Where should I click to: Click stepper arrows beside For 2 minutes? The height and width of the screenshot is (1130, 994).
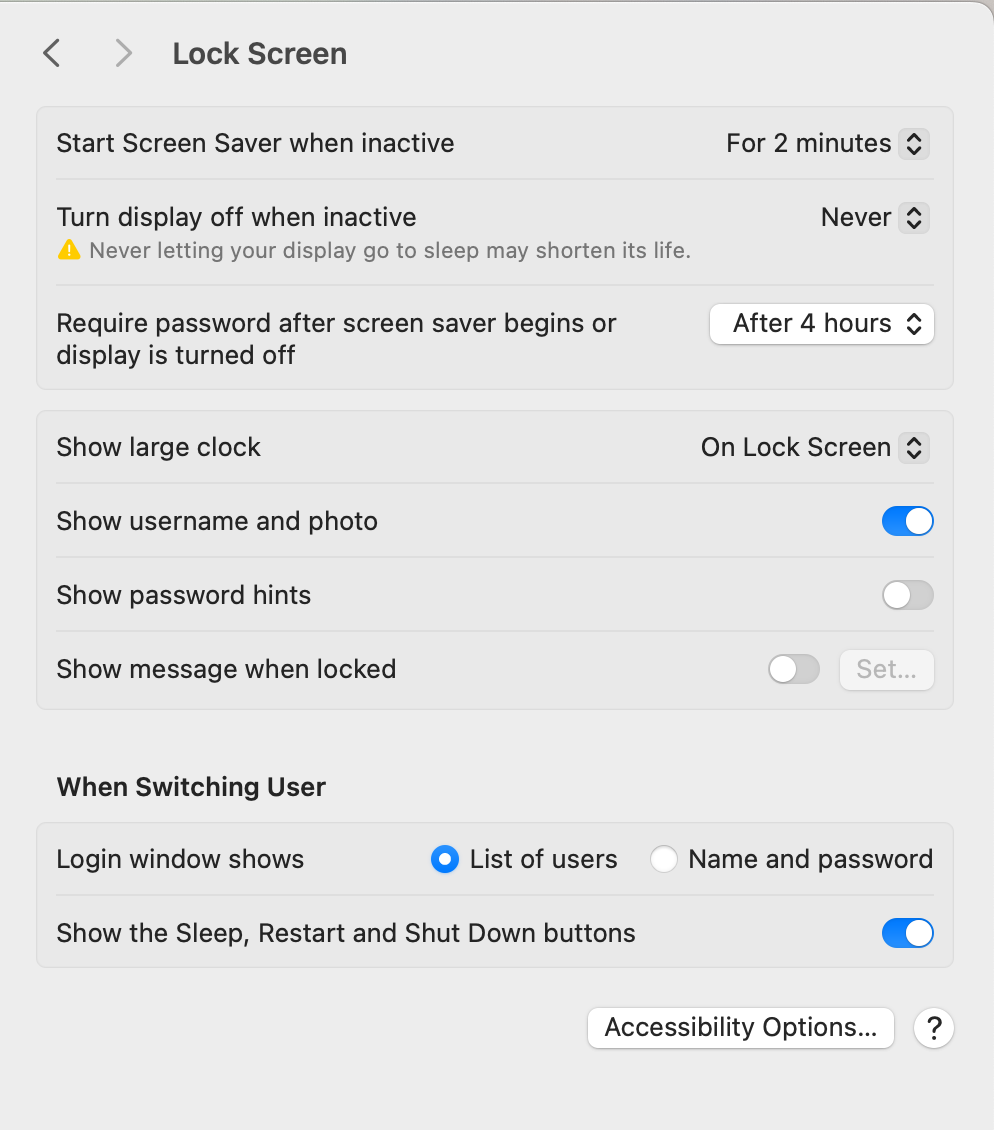[x=914, y=143]
